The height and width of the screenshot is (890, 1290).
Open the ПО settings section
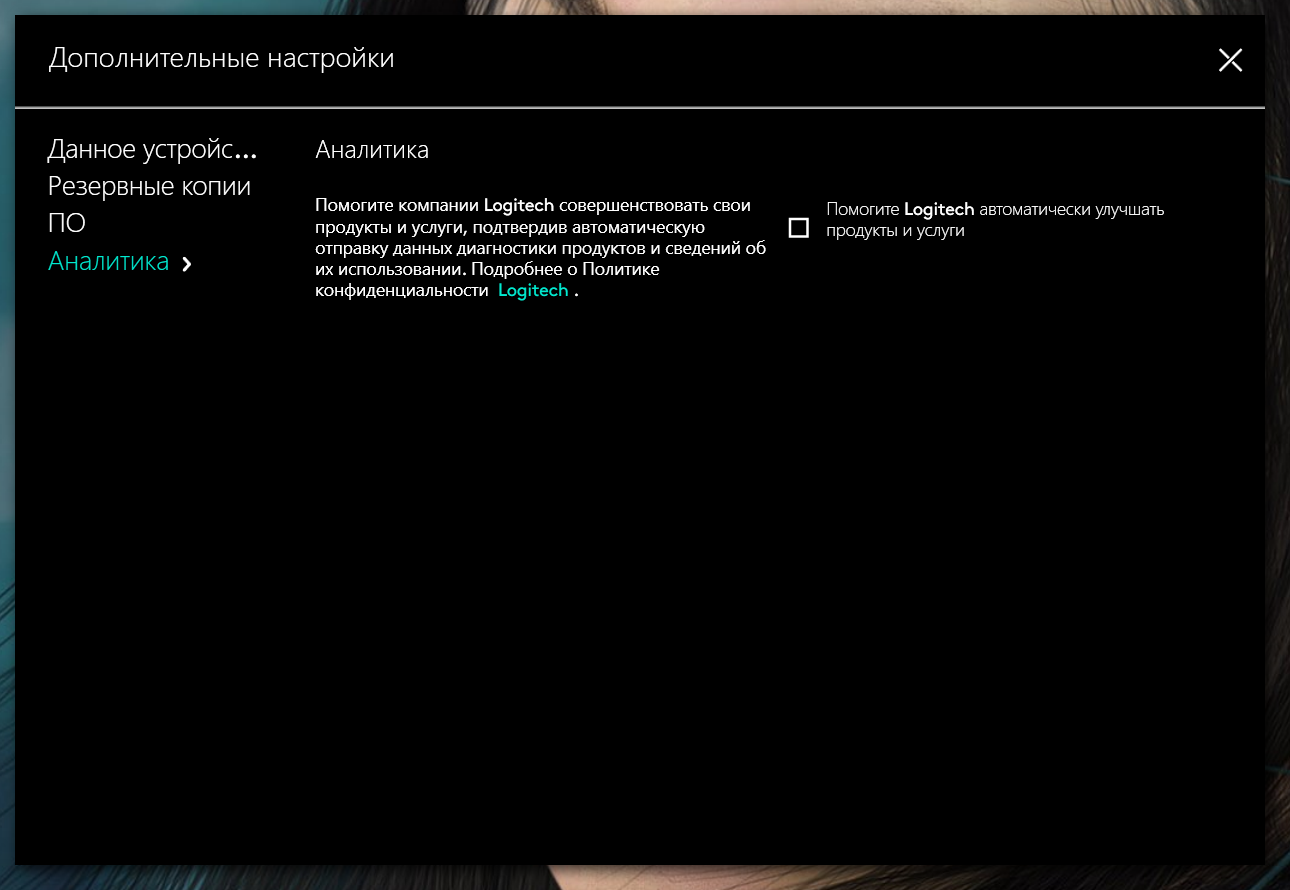tap(67, 223)
